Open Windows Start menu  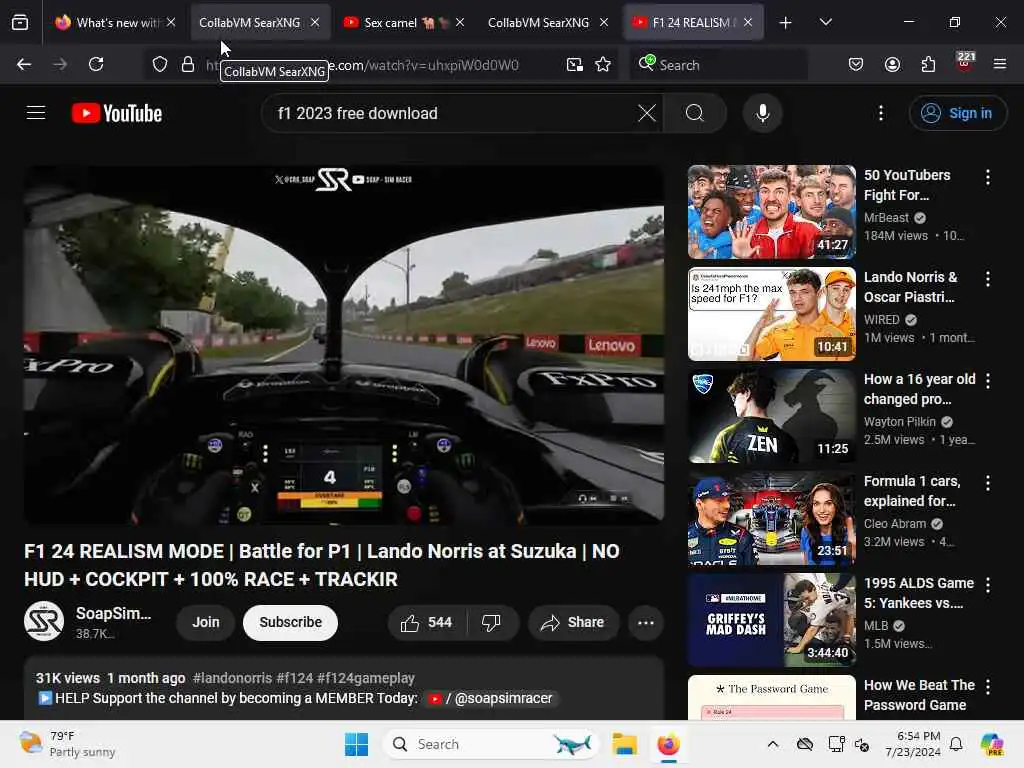click(357, 744)
